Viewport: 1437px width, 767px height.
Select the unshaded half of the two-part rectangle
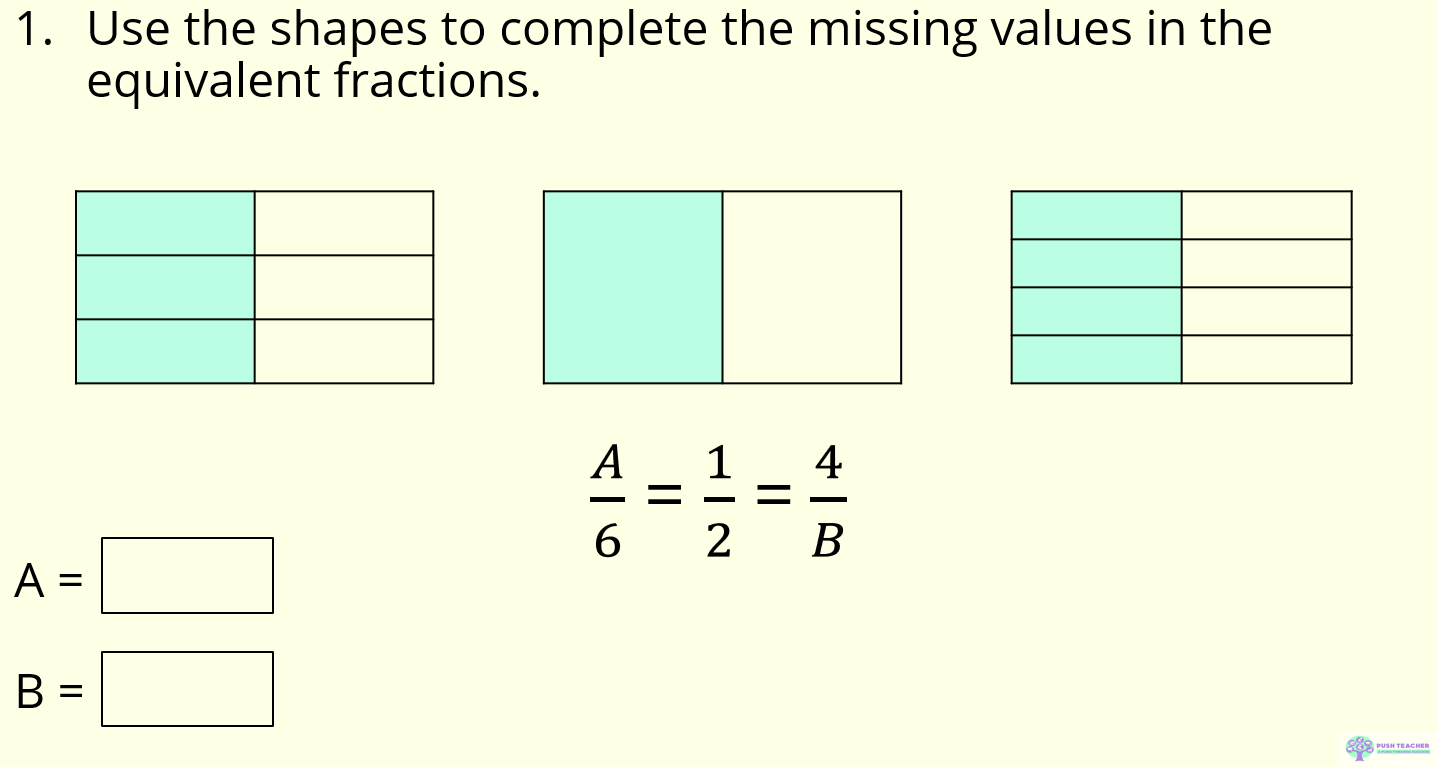tap(811, 287)
